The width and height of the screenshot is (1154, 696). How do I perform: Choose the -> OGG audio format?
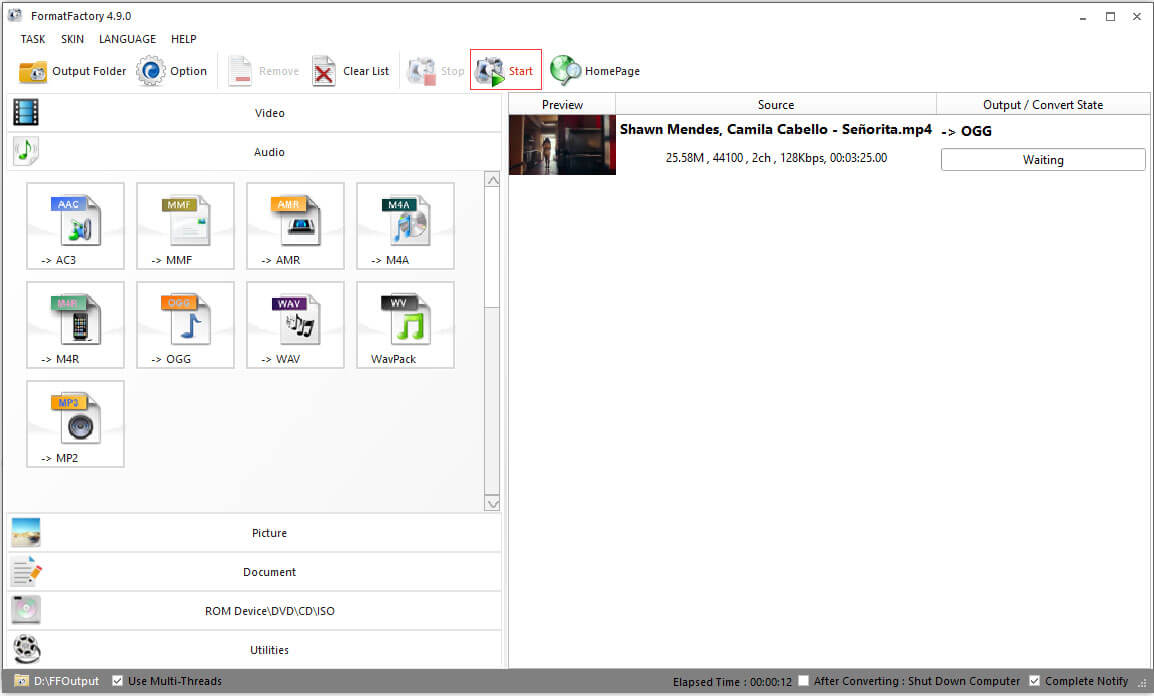(x=185, y=324)
